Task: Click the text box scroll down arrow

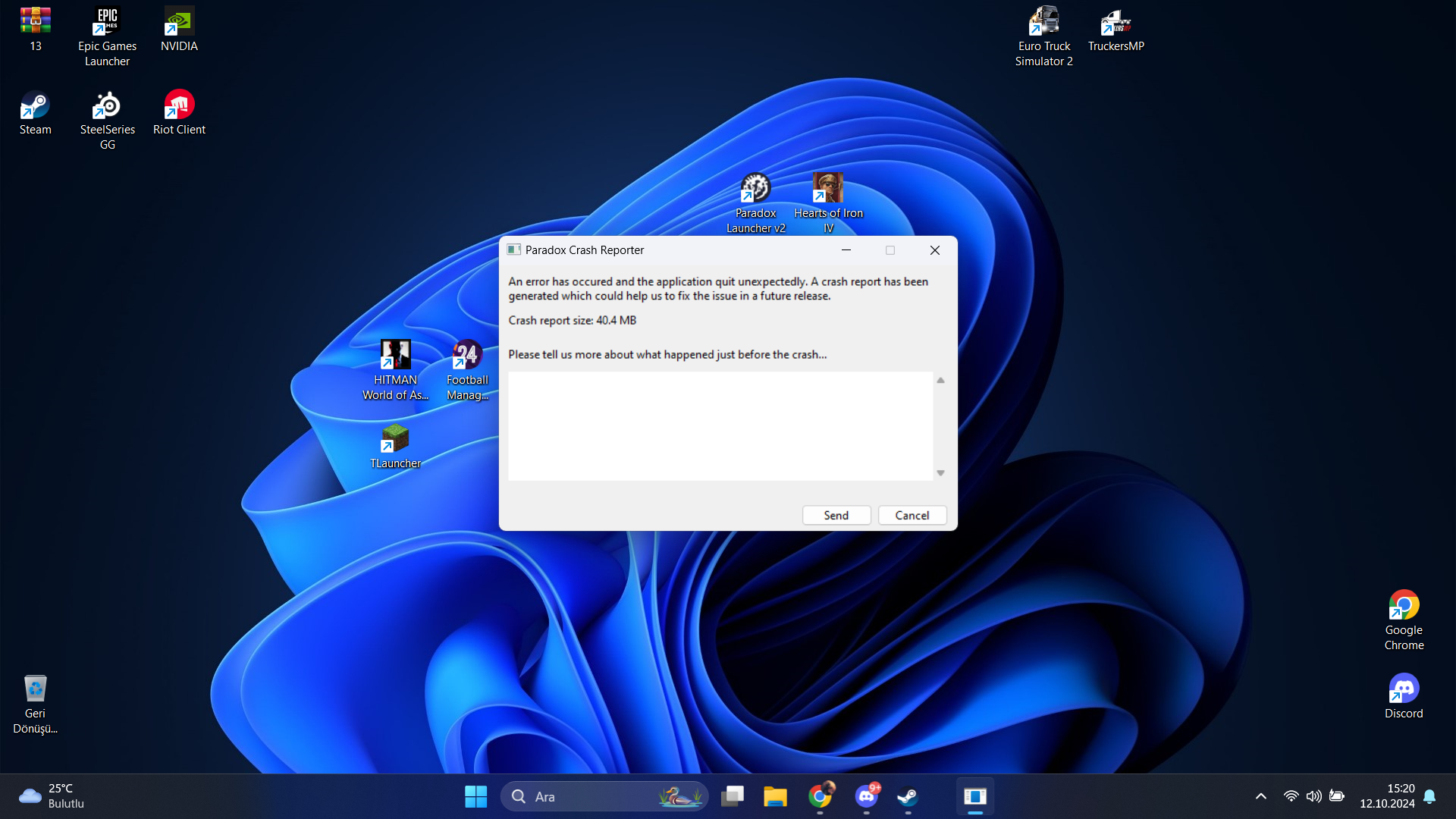Action: point(940,472)
